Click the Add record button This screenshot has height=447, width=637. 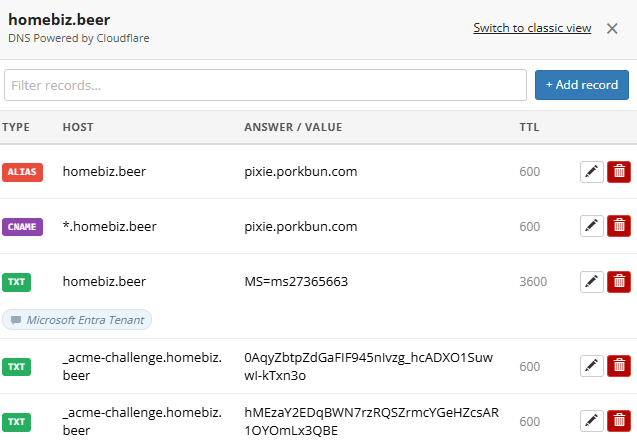(x=582, y=85)
